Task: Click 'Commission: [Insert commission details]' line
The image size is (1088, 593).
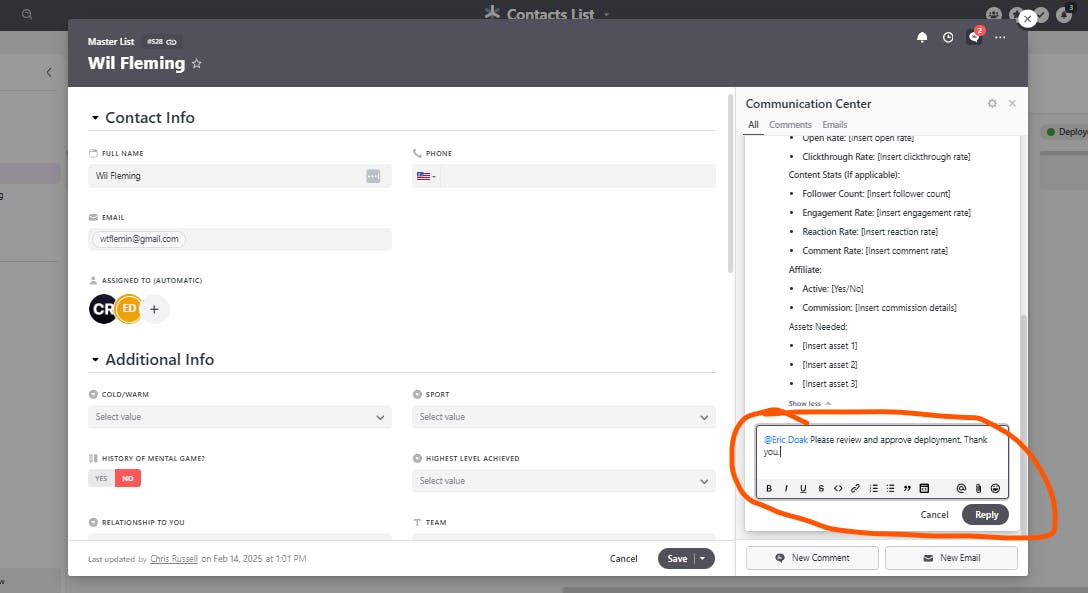Action: tap(879, 307)
